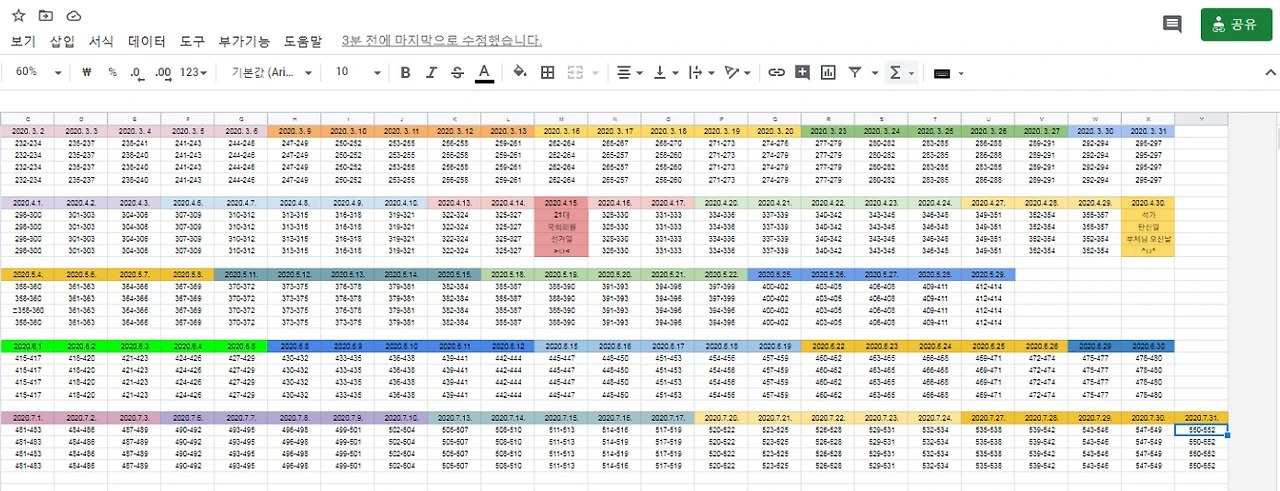Open the 123 number format dropdown
The image size is (1280, 491).
pyautogui.click(x=195, y=72)
